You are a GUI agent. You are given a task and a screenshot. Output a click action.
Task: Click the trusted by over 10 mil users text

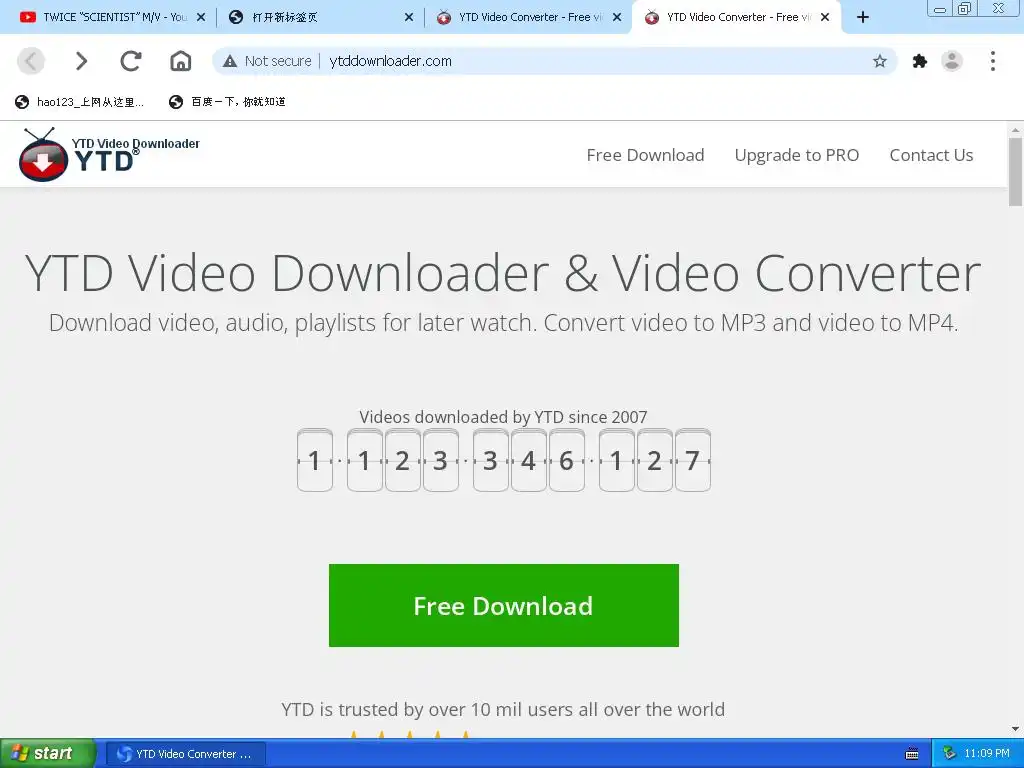[503, 709]
